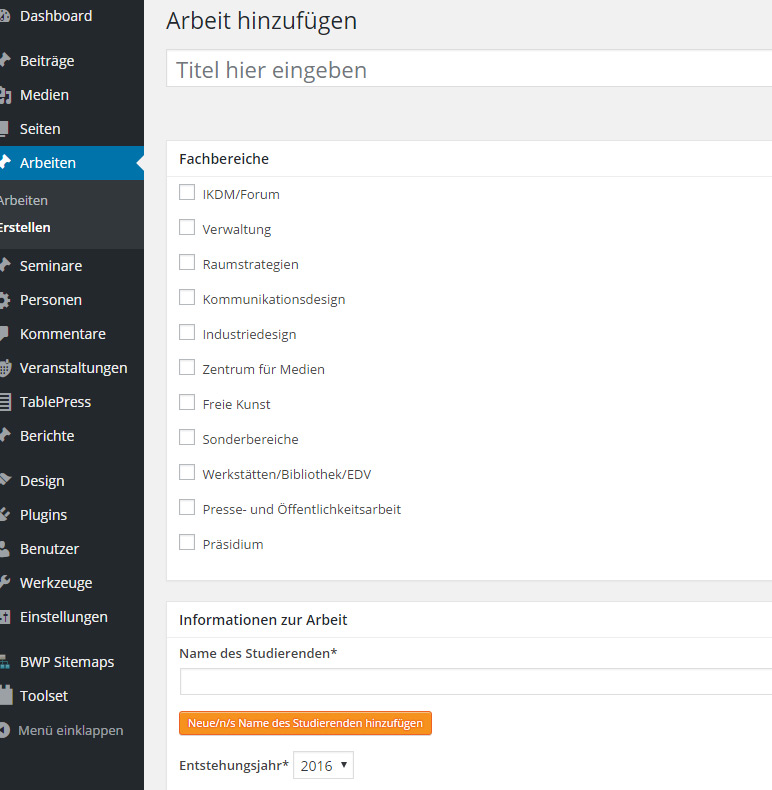Enable the Kommunikationsdesign checkbox
This screenshot has height=790, width=772.
coord(187,297)
